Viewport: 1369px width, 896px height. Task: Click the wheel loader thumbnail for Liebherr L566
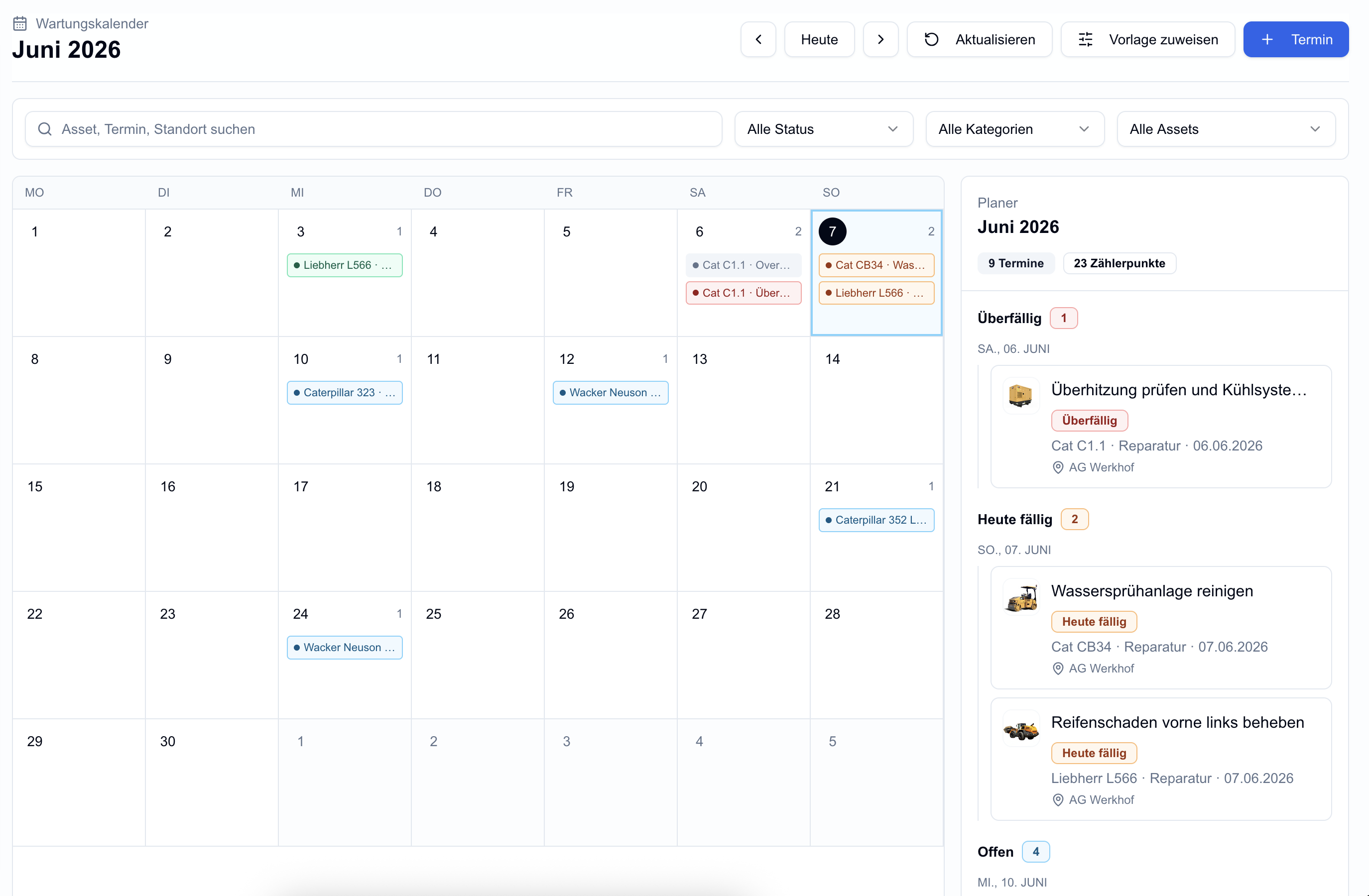tap(1021, 729)
